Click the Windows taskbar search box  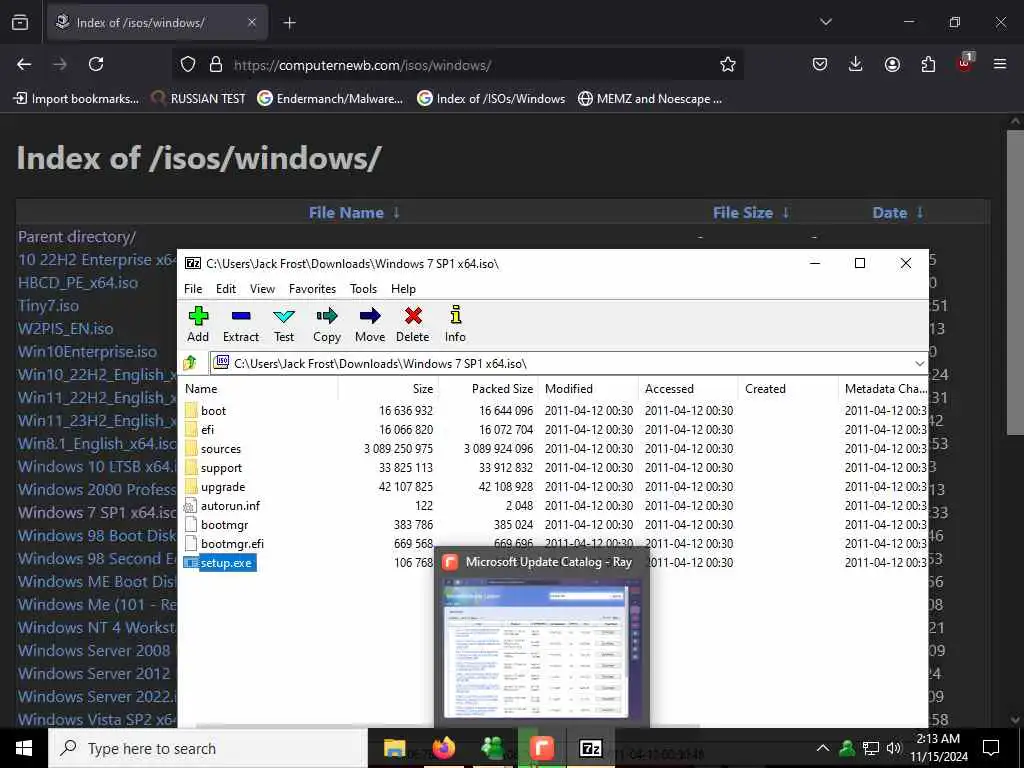point(208,748)
